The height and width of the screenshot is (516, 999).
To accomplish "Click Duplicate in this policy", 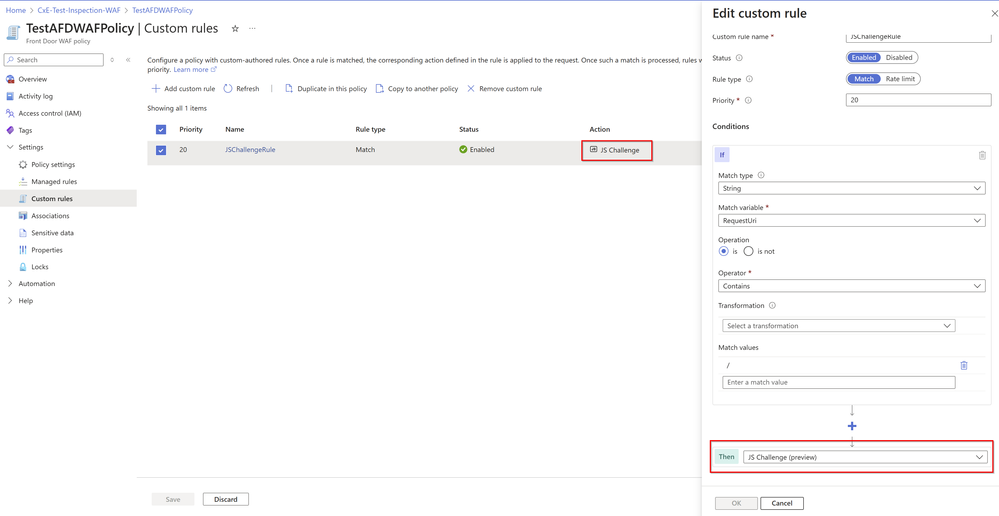I will click(x=326, y=89).
